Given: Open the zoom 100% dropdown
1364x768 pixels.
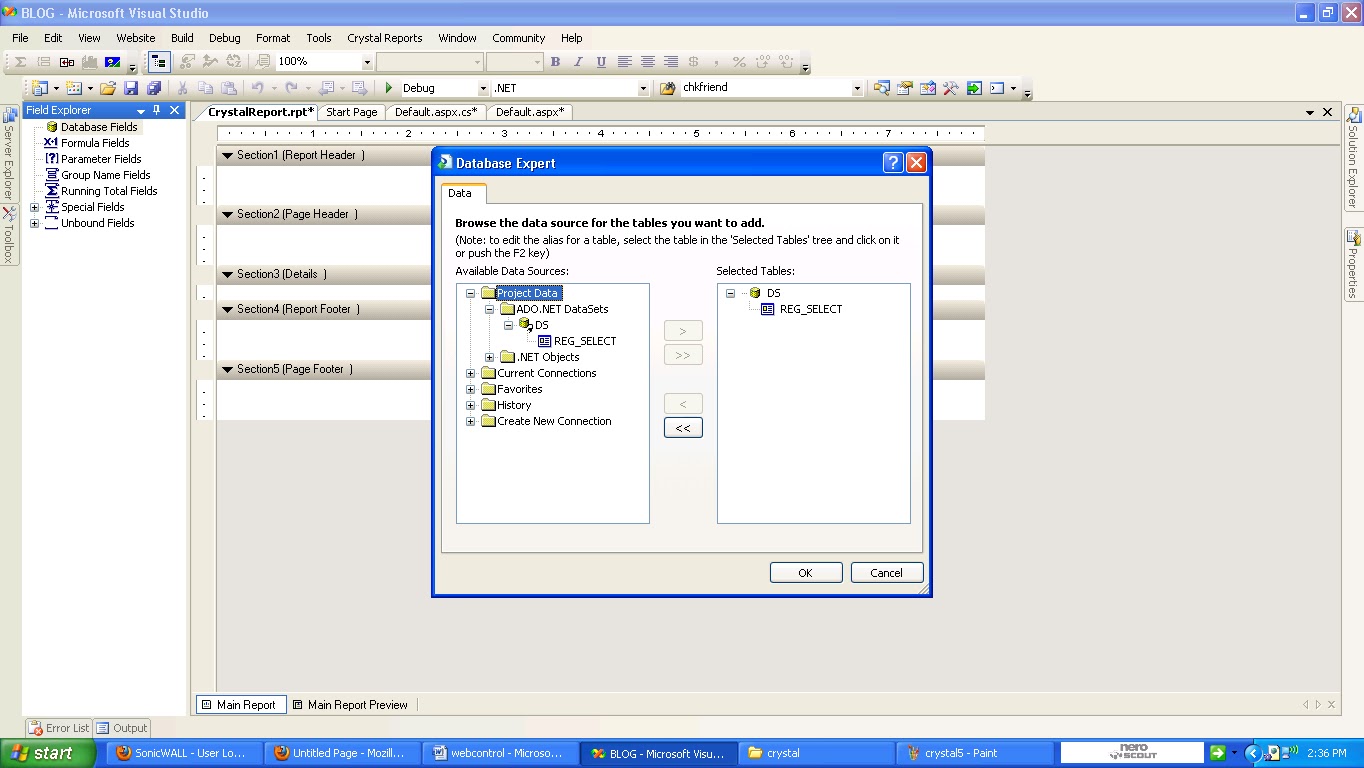Looking at the screenshot, I should [367, 62].
